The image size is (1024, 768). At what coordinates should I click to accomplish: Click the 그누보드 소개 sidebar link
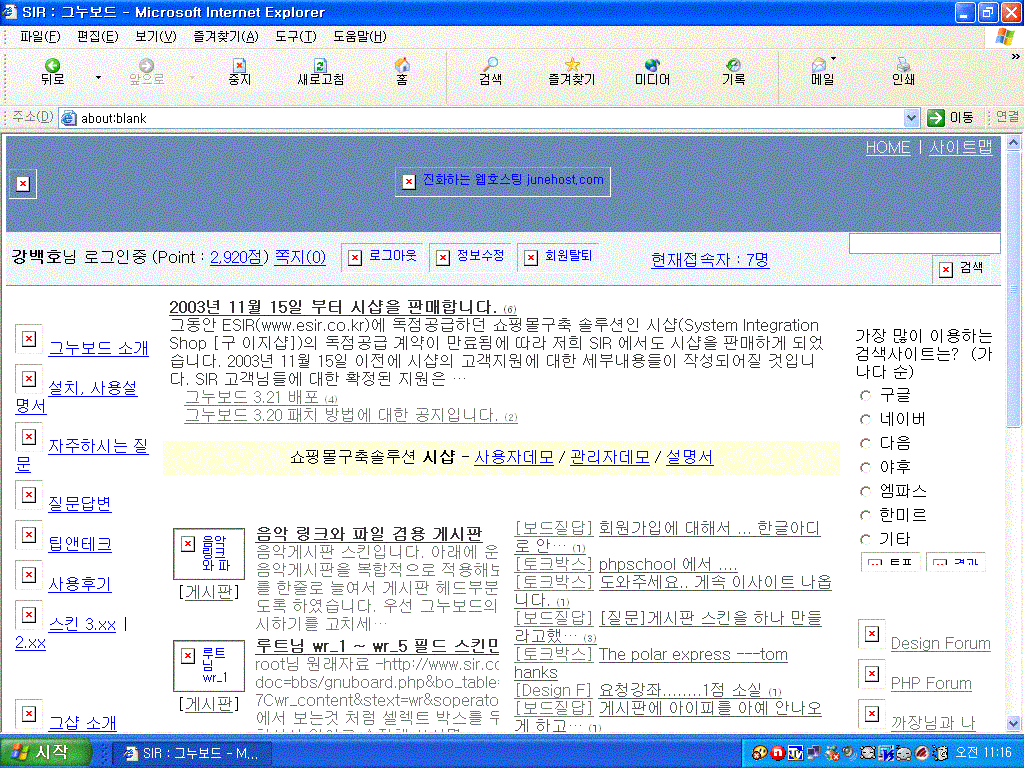click(98, 348)
